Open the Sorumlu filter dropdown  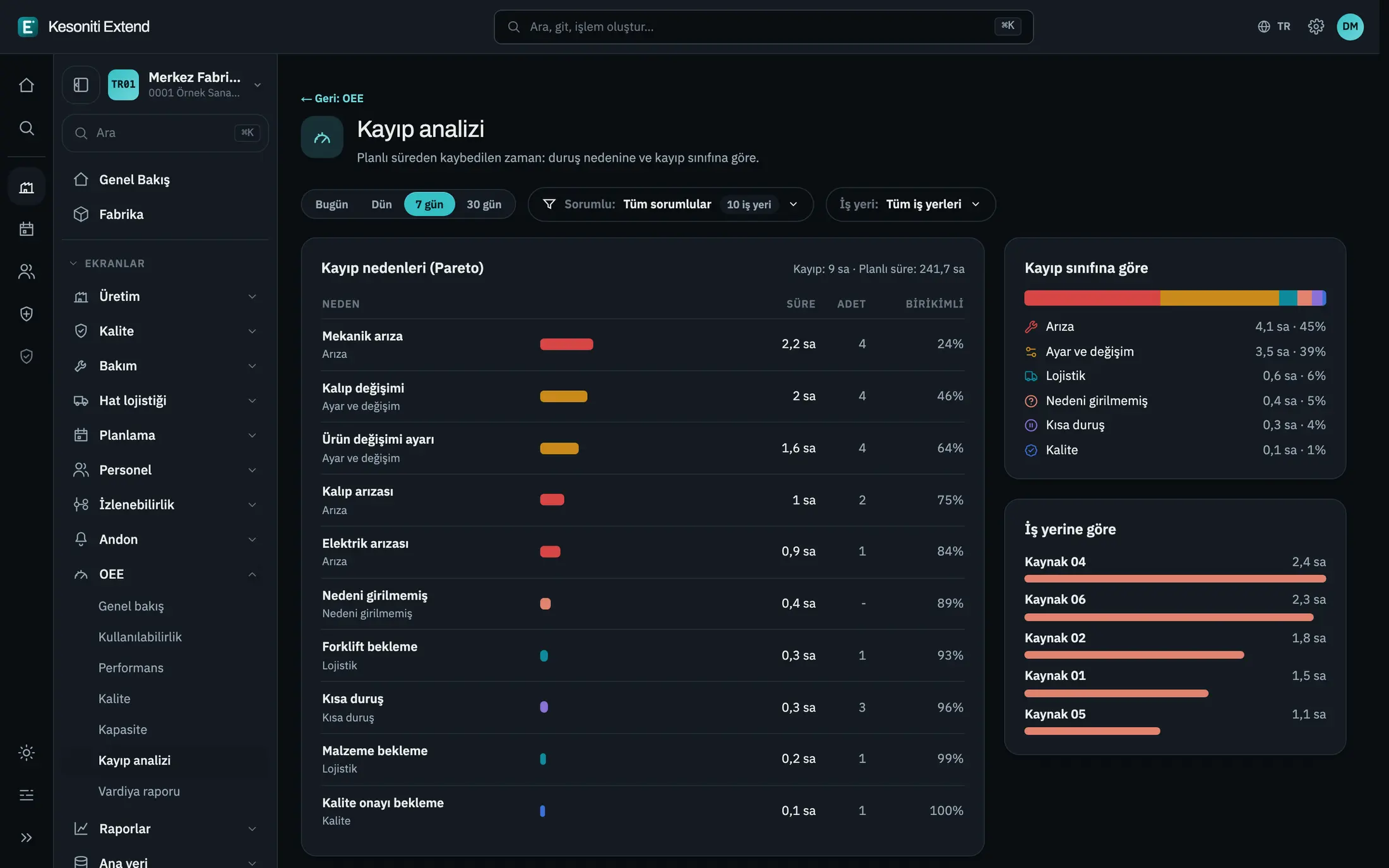pos(671,205)
